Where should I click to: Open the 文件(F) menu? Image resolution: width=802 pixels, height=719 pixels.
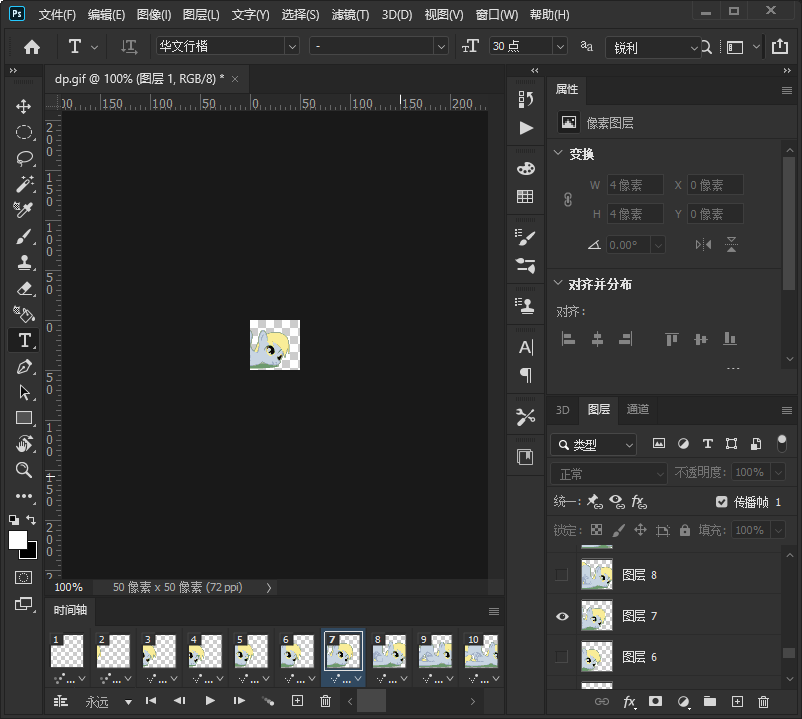(x=57, y=15)
